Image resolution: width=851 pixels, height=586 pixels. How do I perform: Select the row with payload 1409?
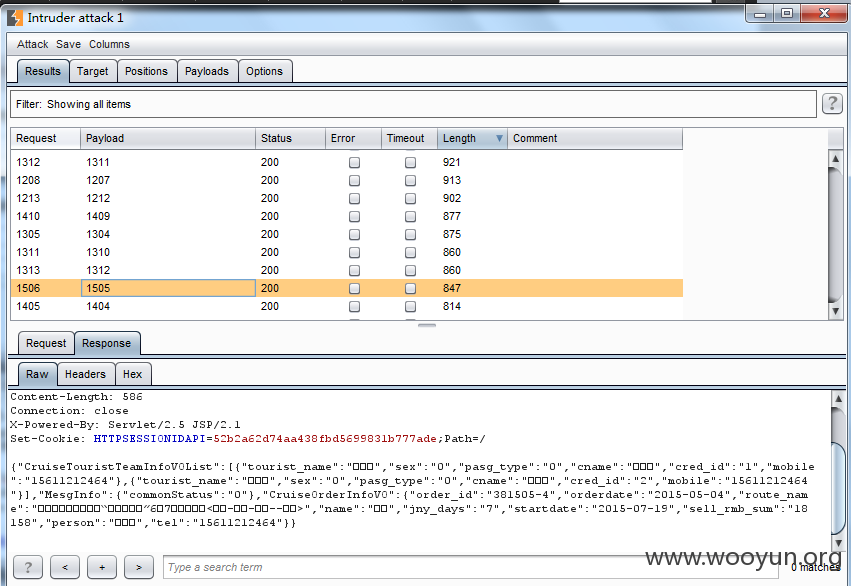click(347, 216)
